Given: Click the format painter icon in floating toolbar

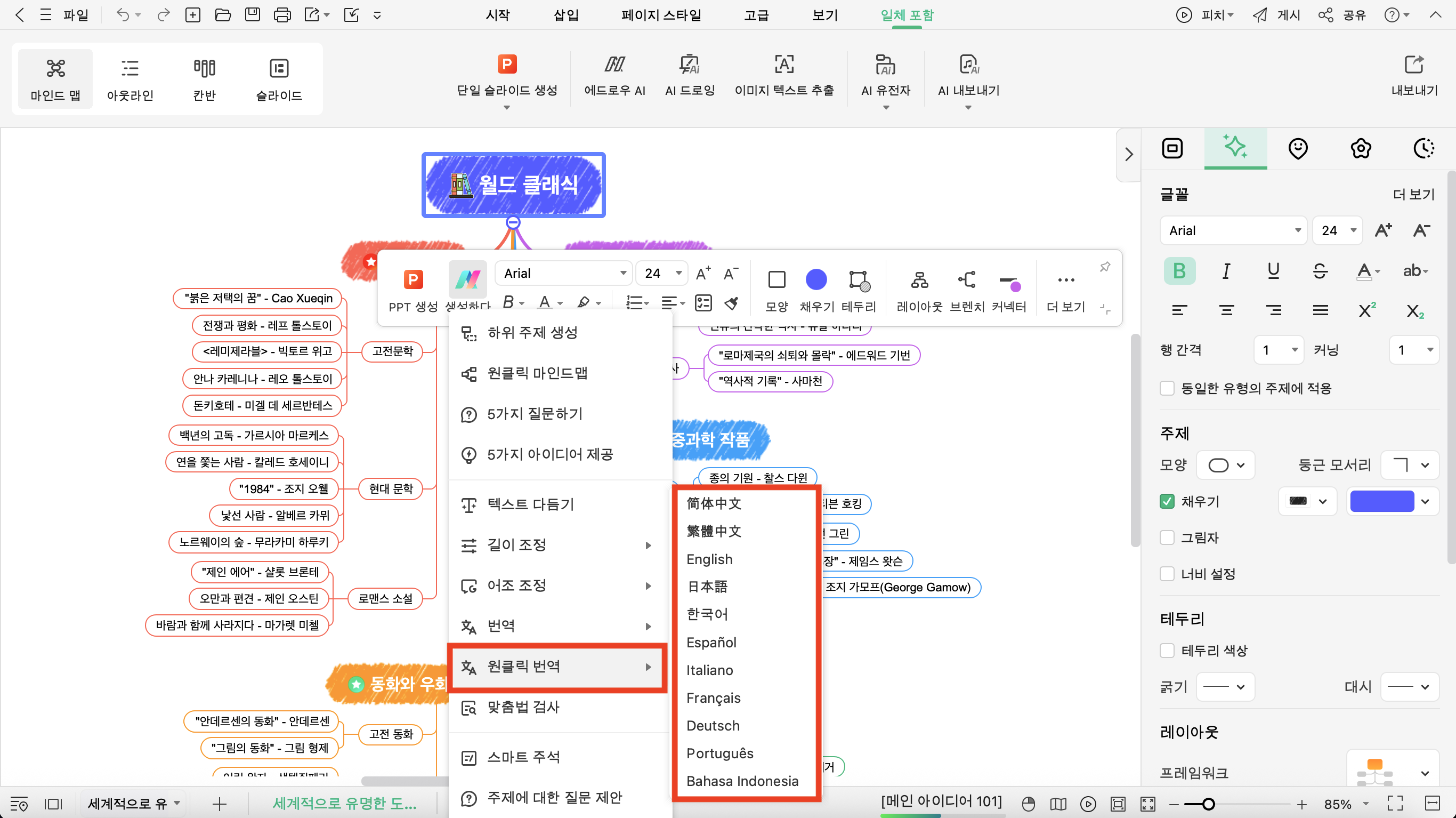Looking at the screenshot, I should (731, 304).
